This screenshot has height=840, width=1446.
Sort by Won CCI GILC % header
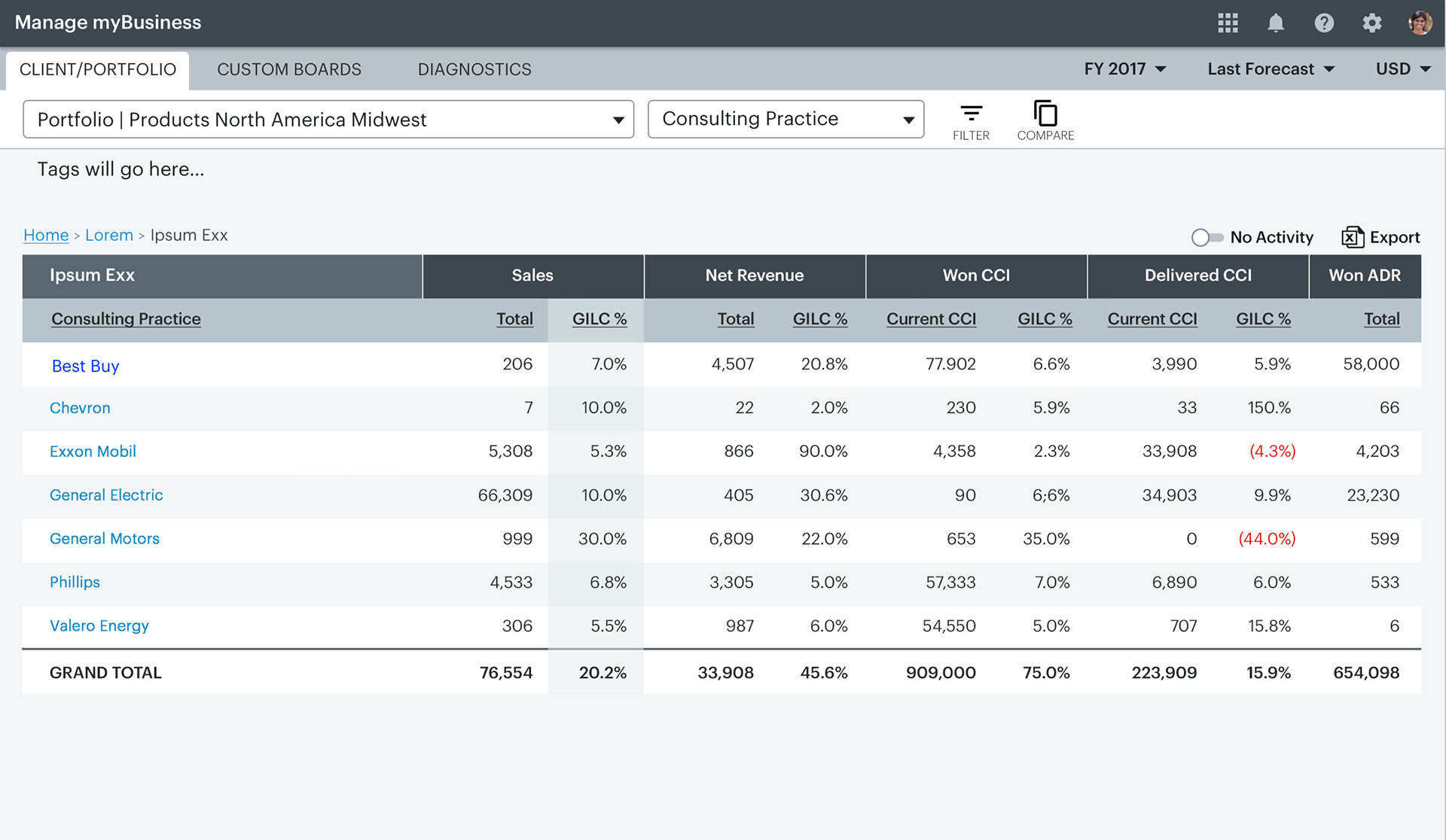point(1045,319)
